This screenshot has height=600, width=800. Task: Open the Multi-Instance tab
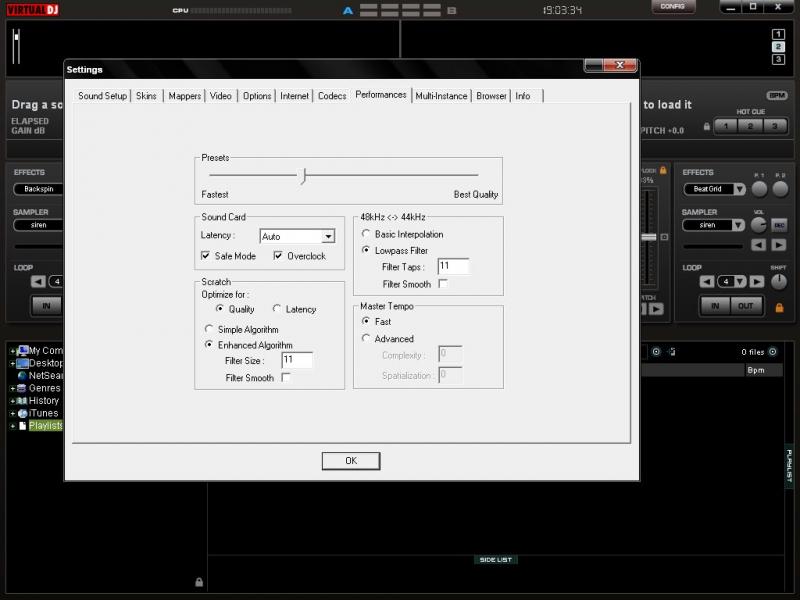[441, 96]
